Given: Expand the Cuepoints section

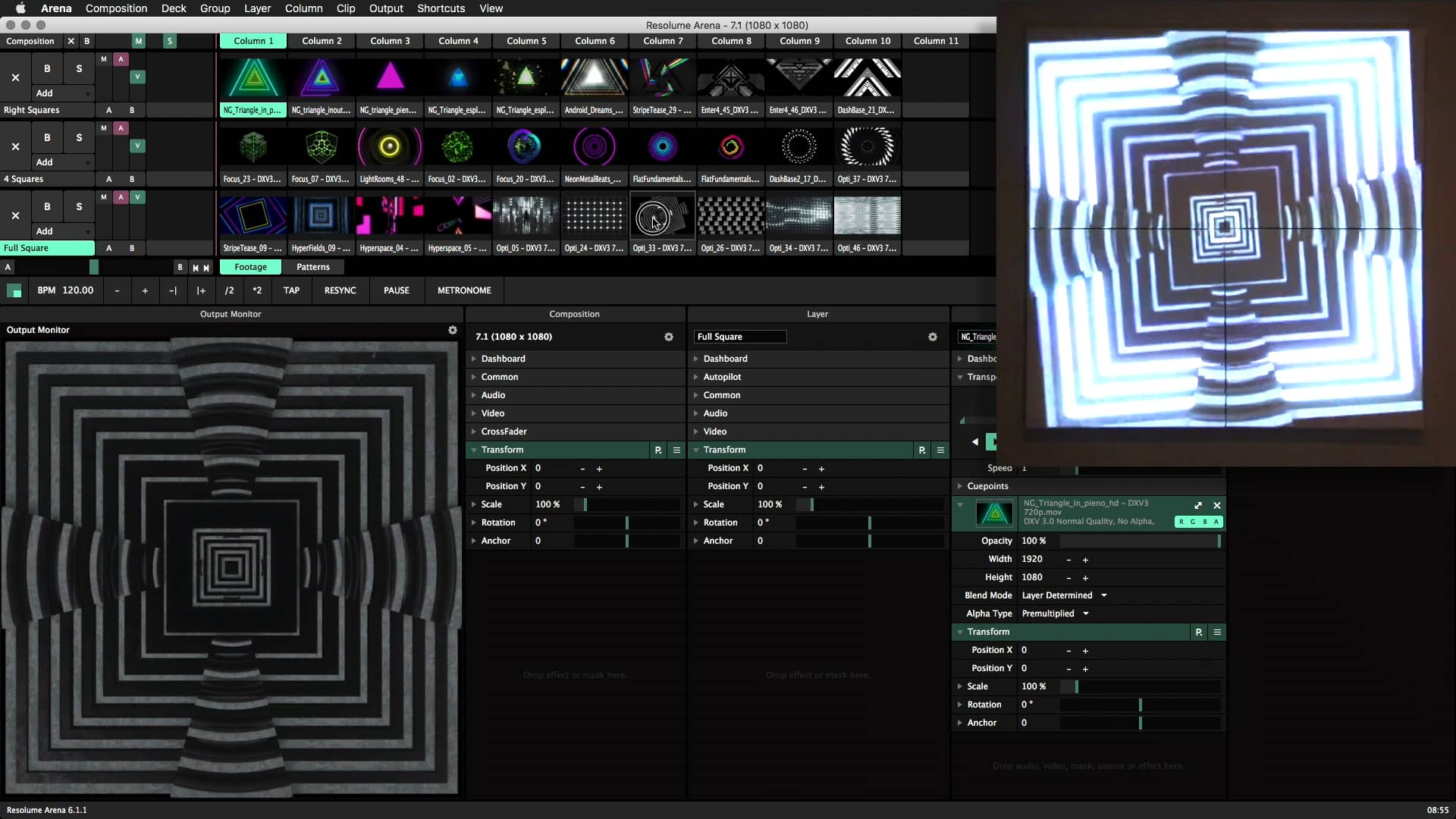Looking at the screenshot, I should [x=960, y=486].
